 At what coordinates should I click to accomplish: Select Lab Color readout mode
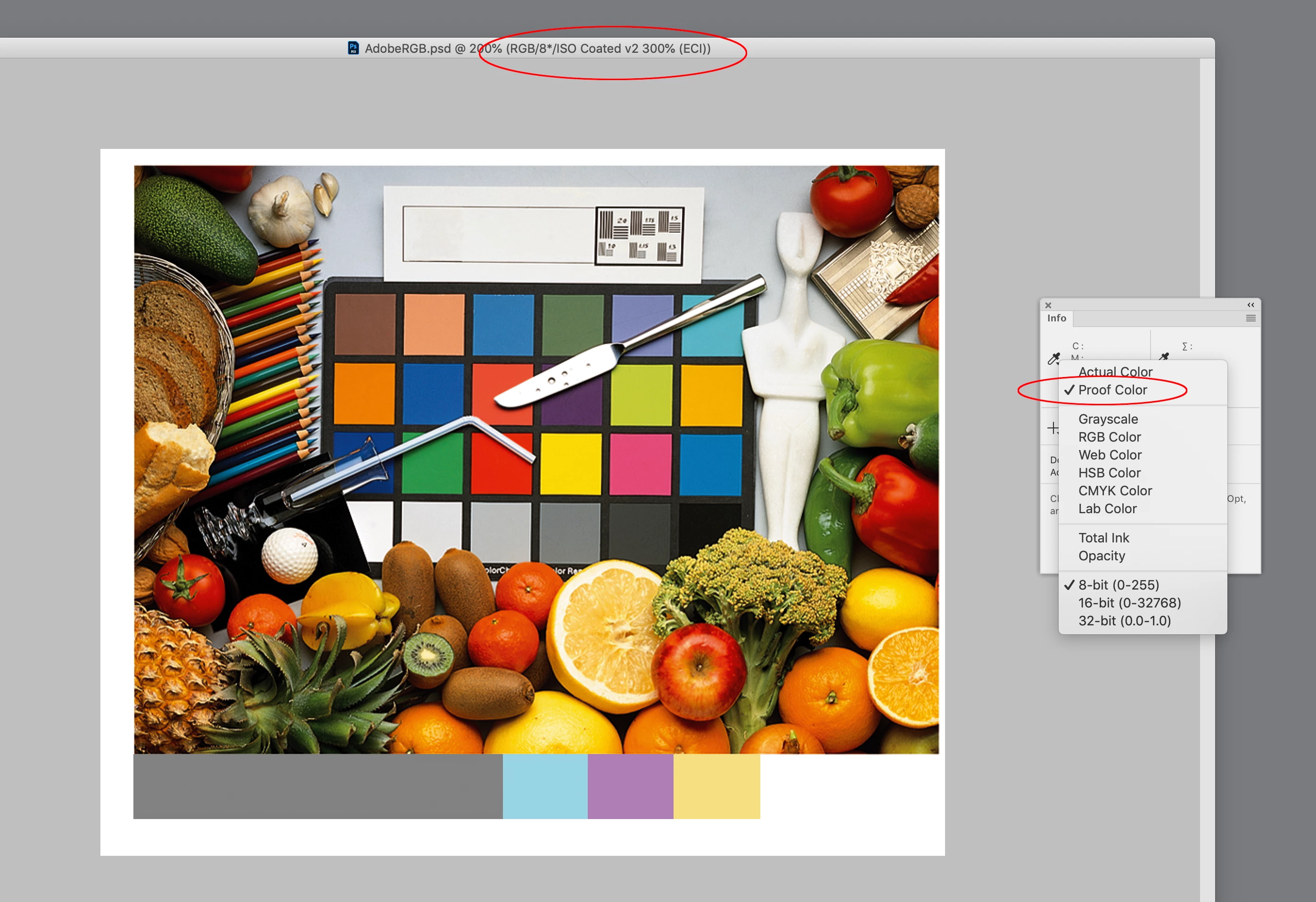1107,509
